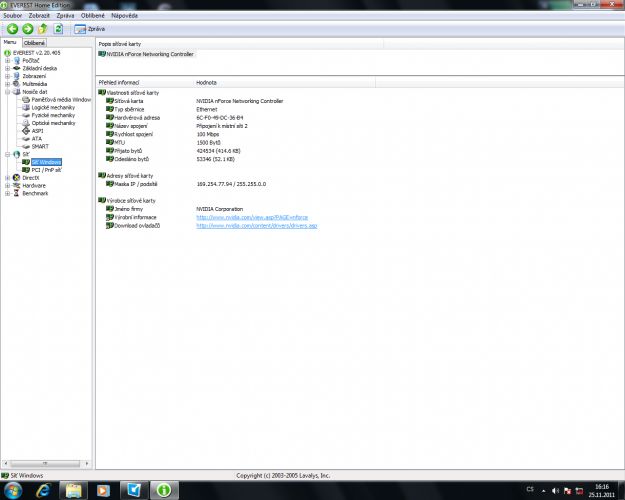Expand the DirectX tree node
The height and width of the screenshot is (500, 625).
click(7, 178)
